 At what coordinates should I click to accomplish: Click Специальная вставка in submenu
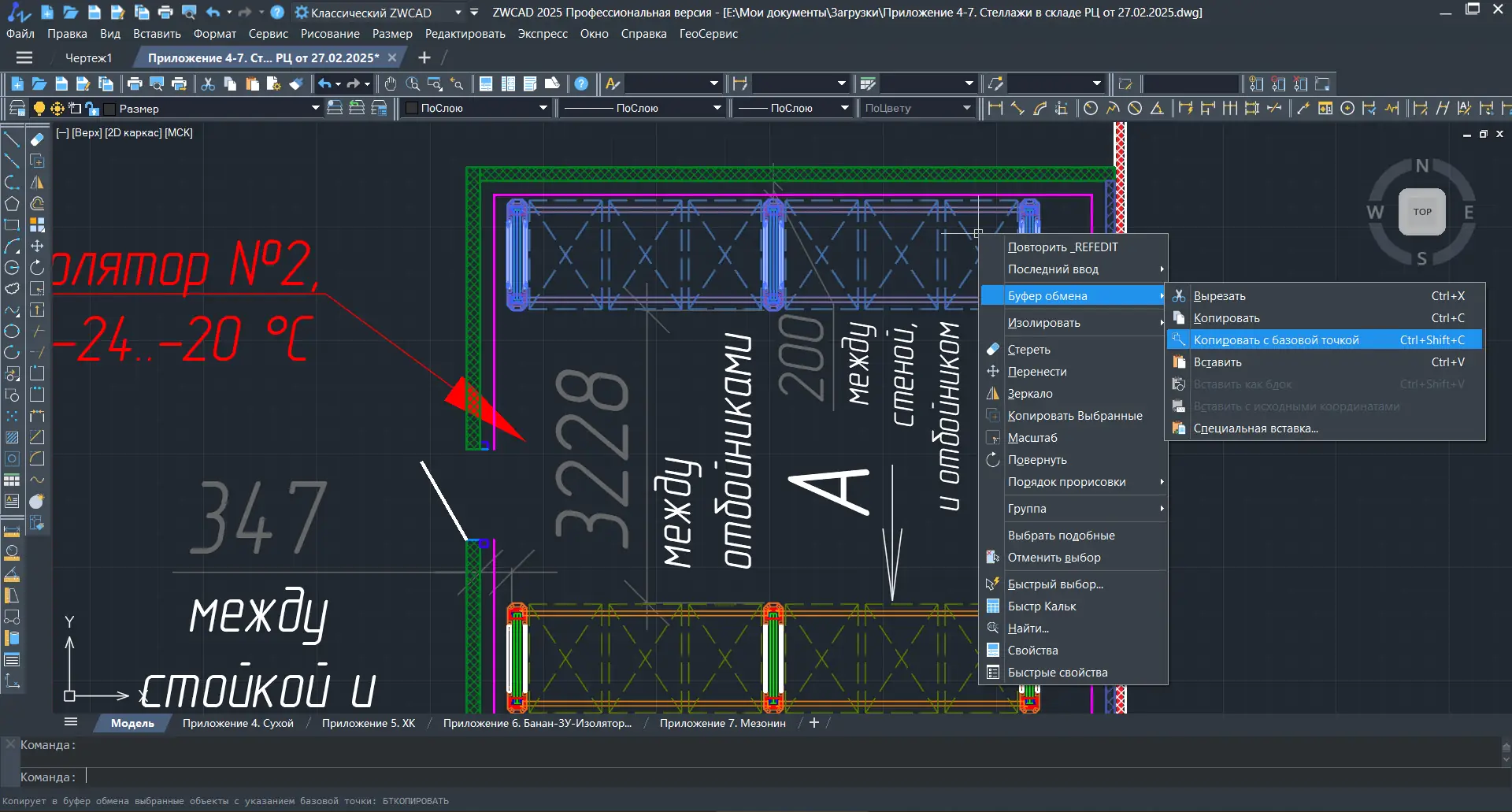coord(1255,428)
